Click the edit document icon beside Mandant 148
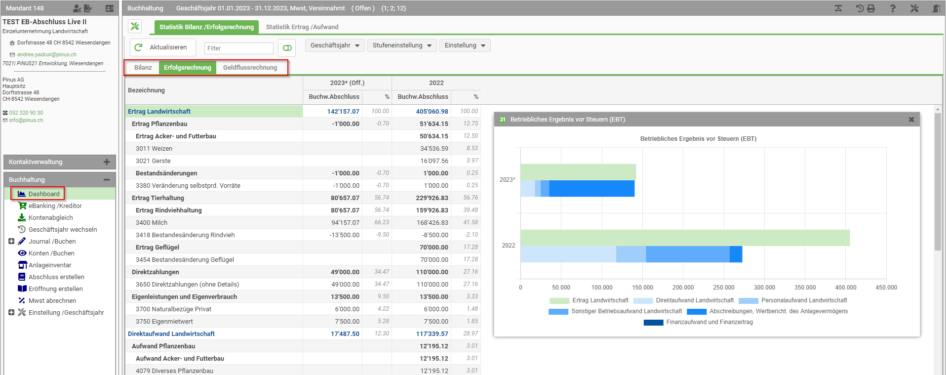The width and height of the screenshot is (946, 375). point(88,8)
